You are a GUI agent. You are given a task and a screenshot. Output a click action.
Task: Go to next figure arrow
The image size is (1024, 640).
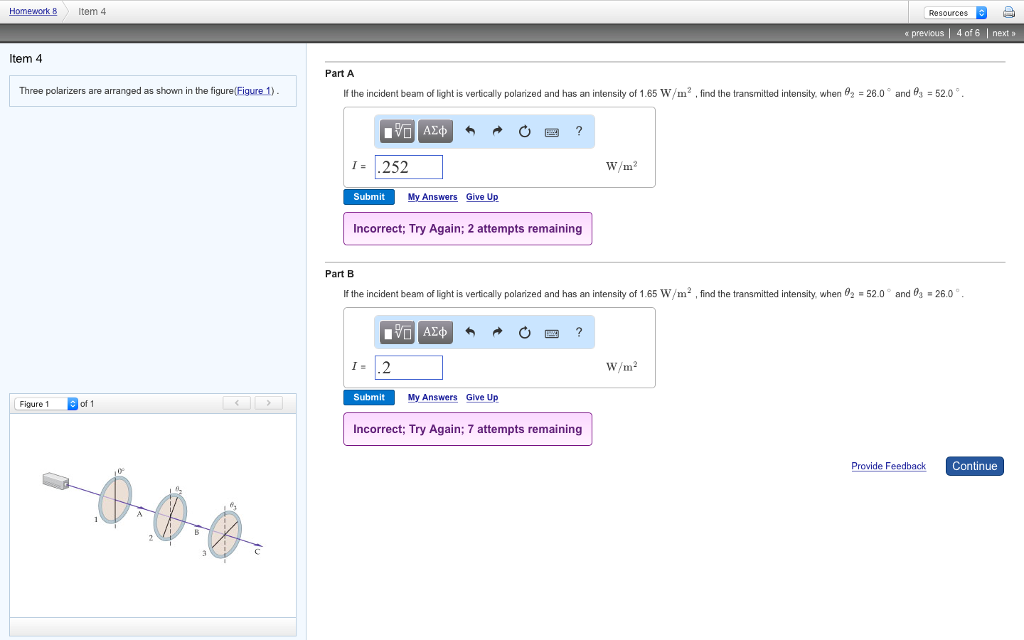click(x=268, y=403)
